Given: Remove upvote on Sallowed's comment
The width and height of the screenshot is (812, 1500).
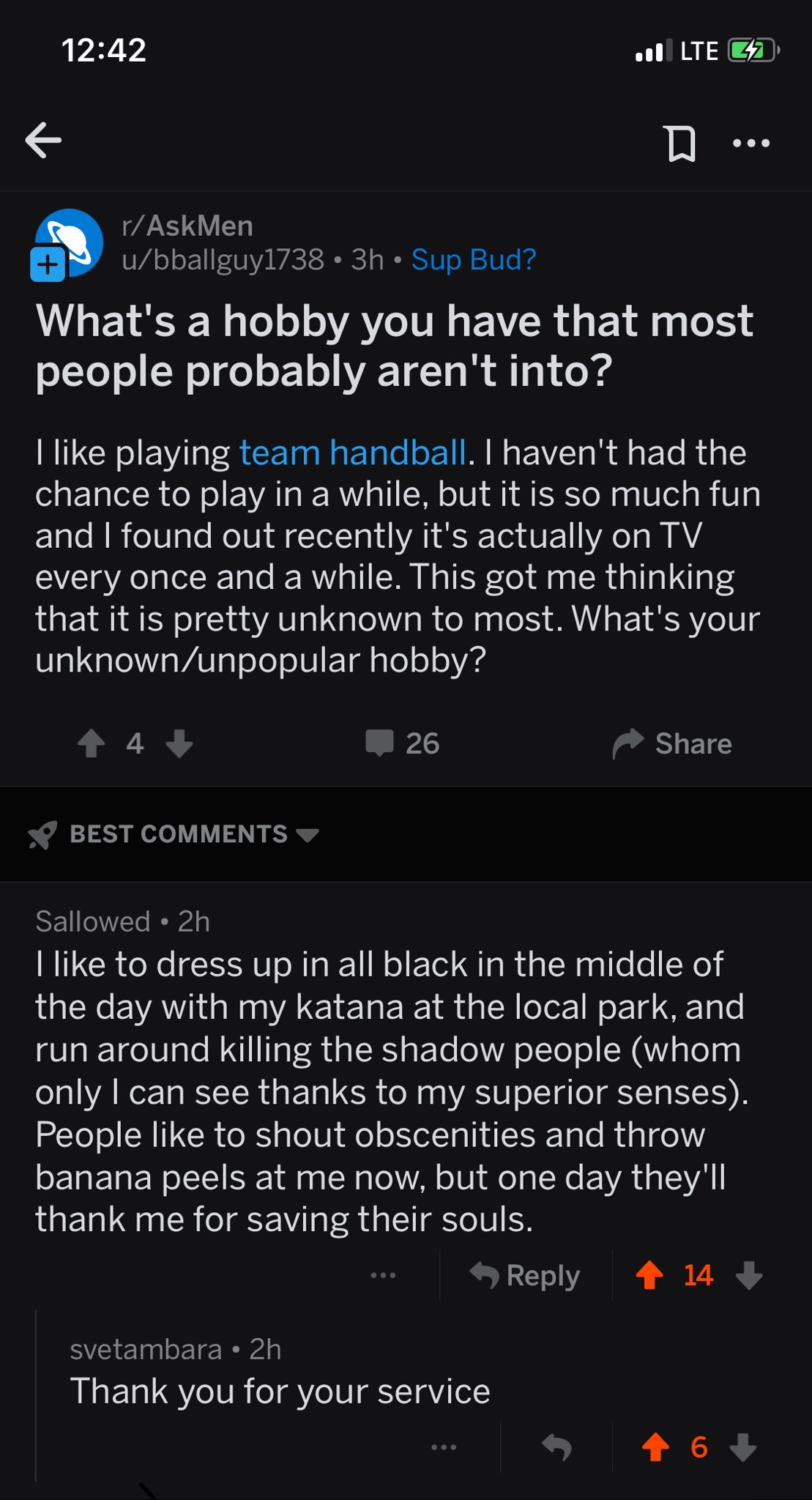Looking at the screenshot, I should point(650,1275).
